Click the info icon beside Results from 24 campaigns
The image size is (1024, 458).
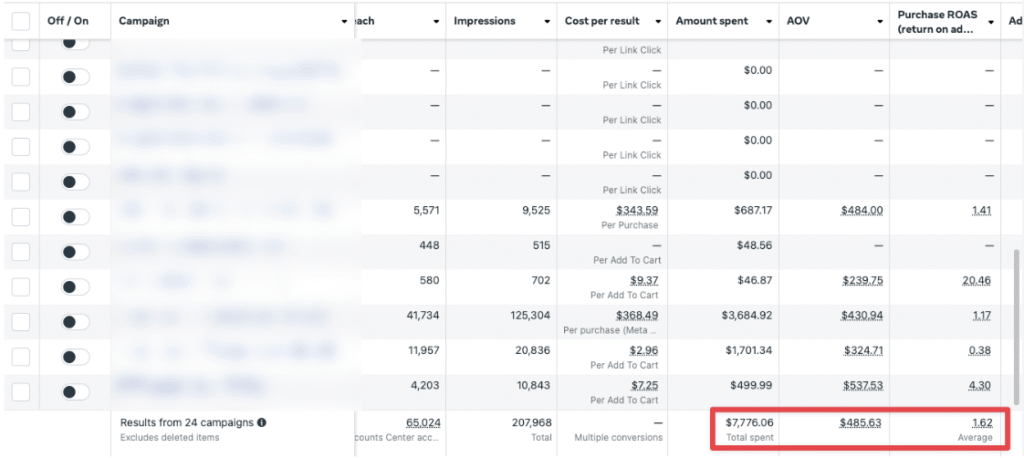pyautogui.click(x=262, y=423)
